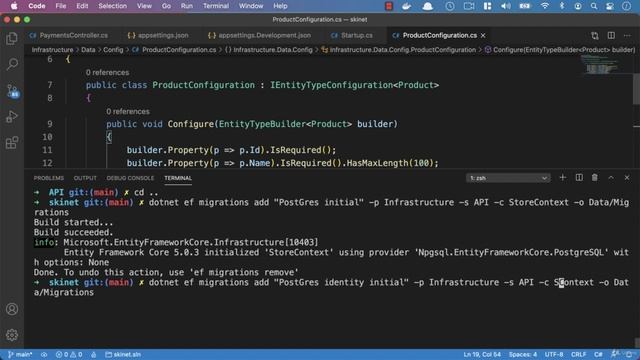Click the synchronize changes icon in the status bar
640x360 pixels.
pyautogui.click(x=44, y=354)
